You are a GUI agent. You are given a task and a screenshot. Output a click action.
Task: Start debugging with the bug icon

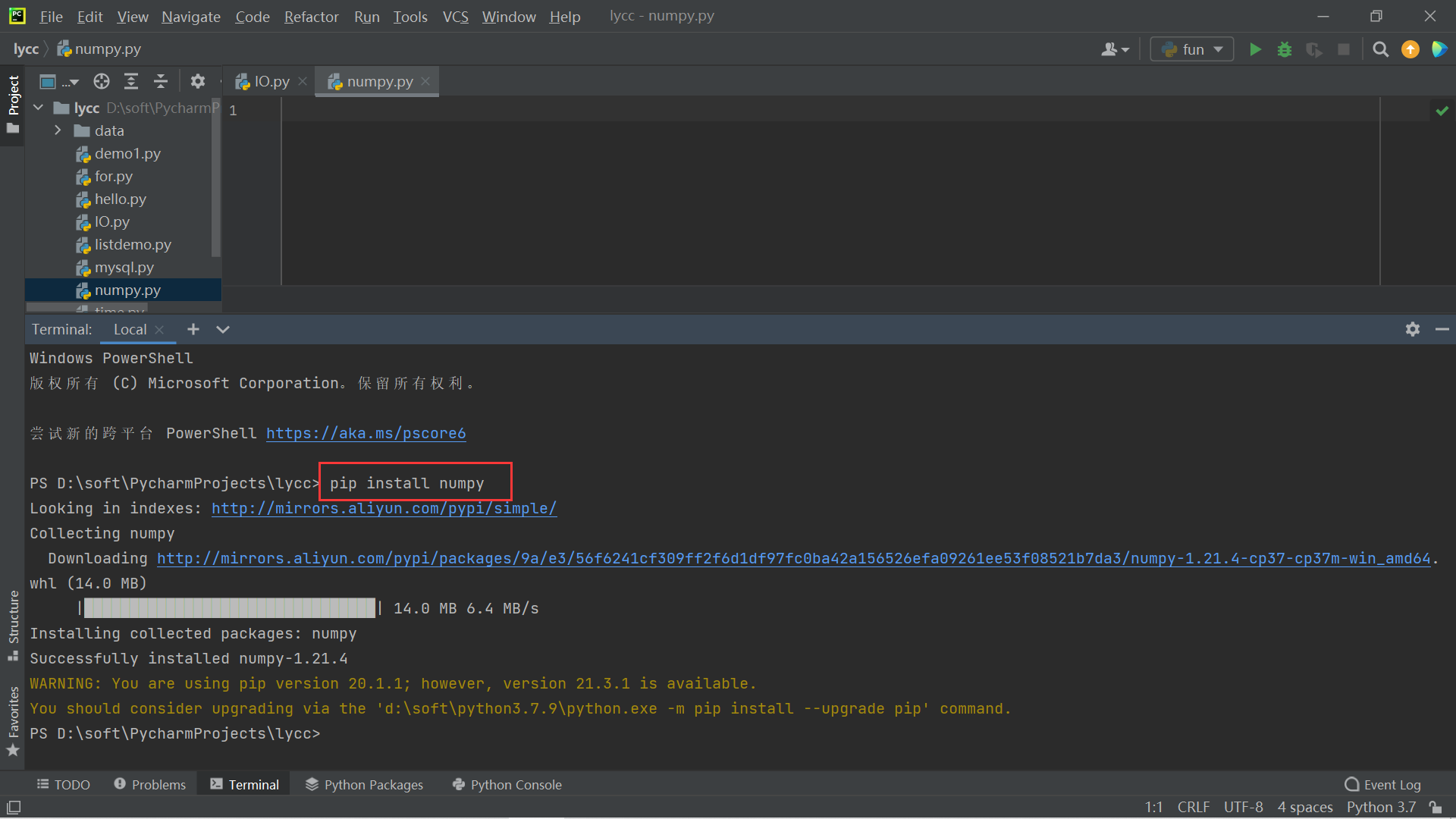1284,49
